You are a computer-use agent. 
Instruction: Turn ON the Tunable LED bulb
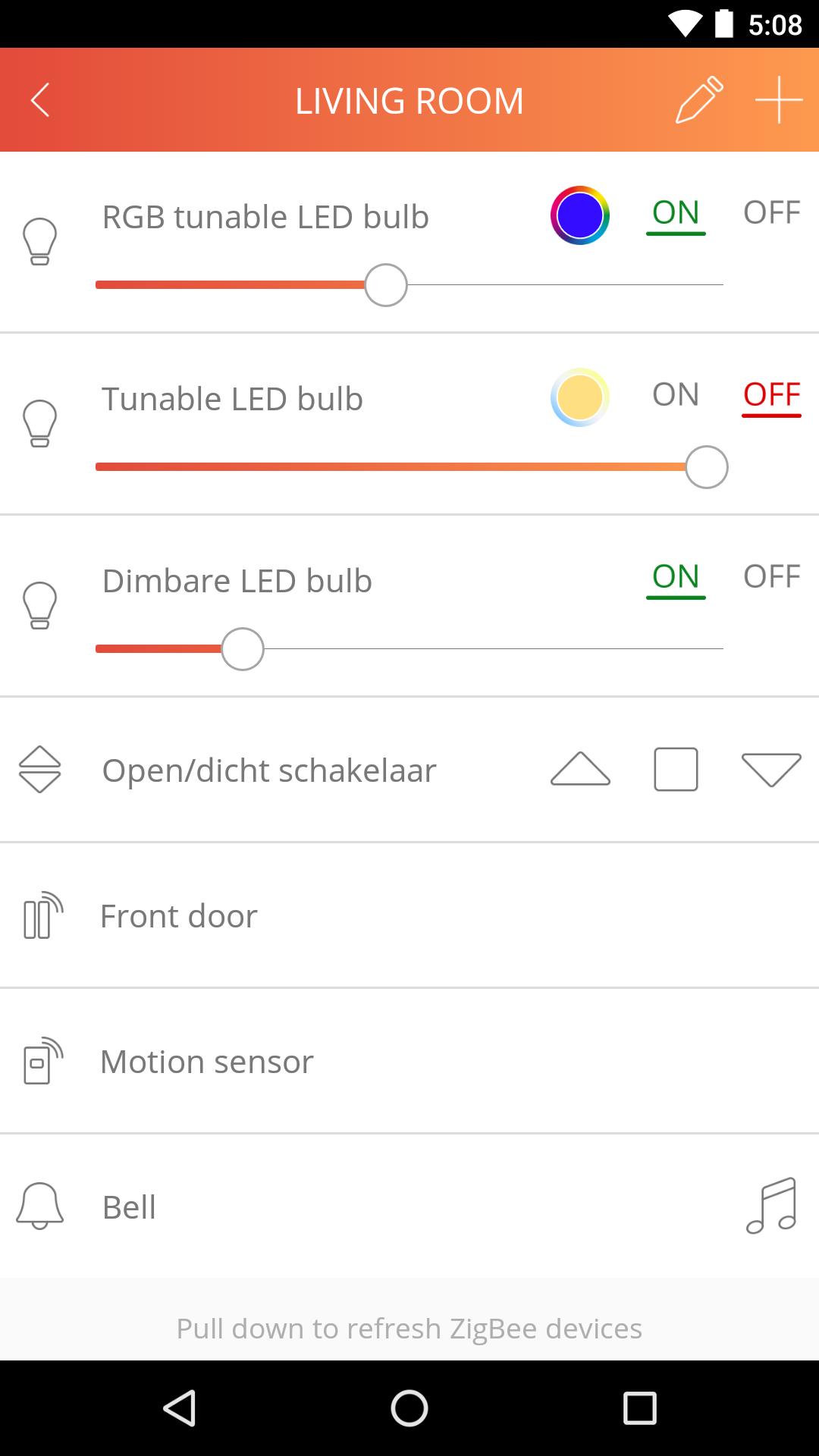(675, 395)
